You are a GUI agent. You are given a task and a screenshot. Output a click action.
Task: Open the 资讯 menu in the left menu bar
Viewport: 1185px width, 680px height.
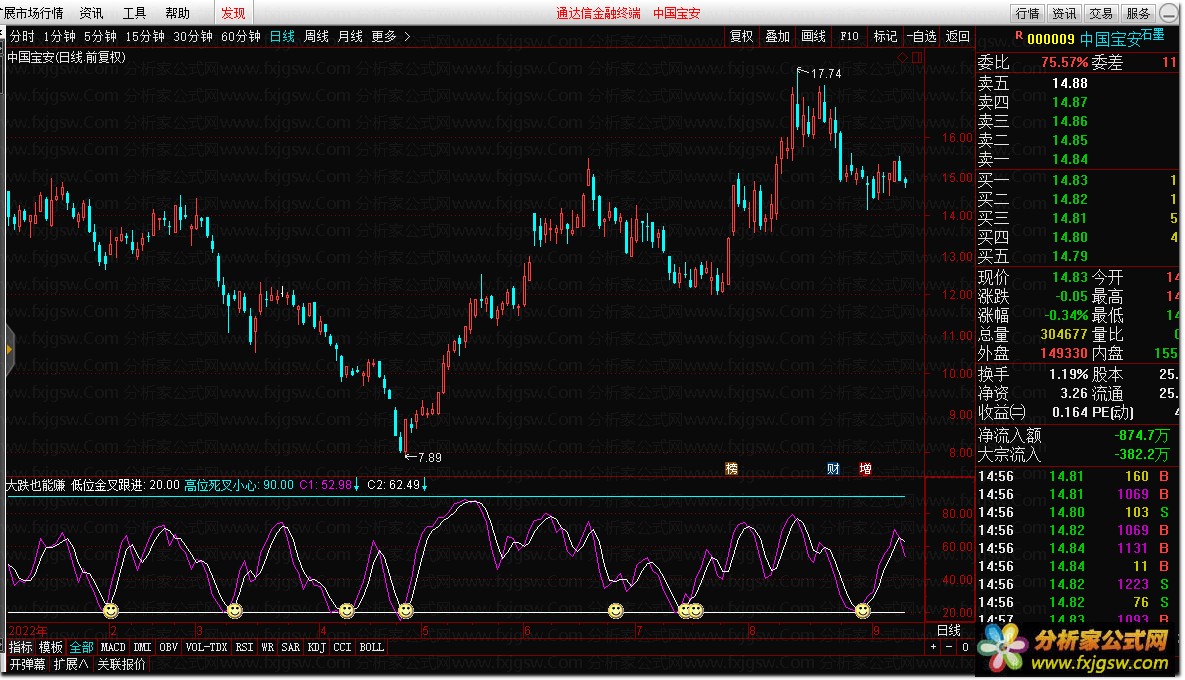point(91,14)
